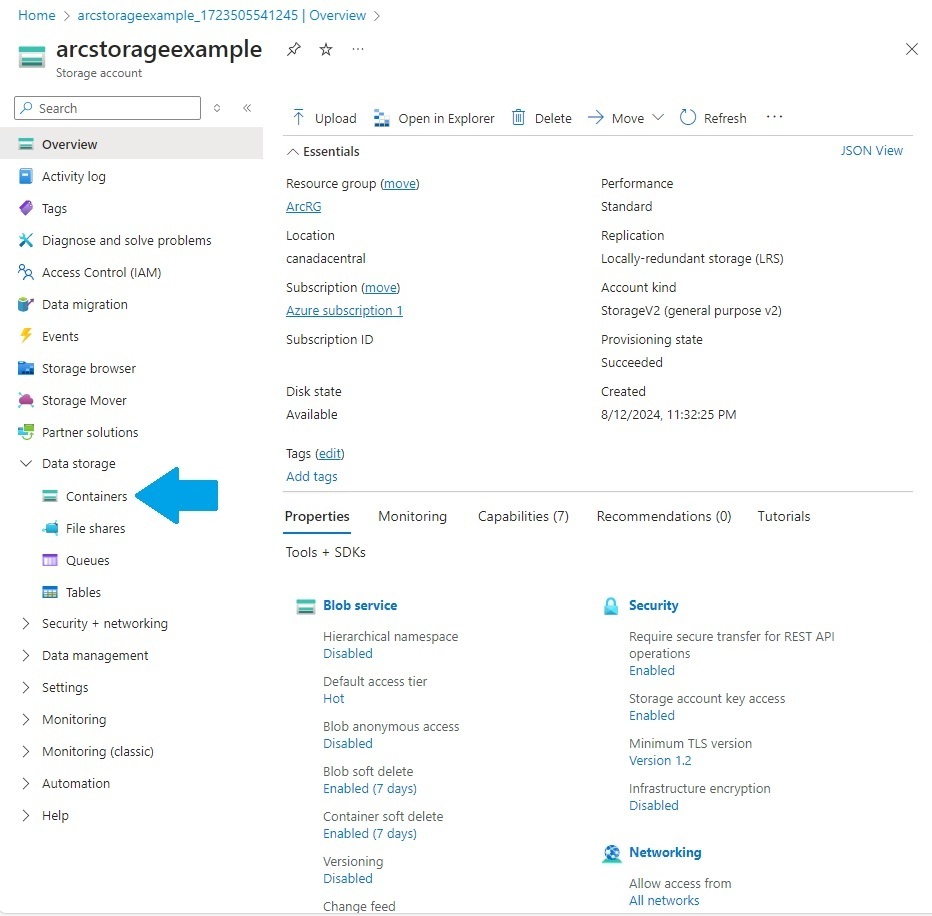The height and width of the screenshot is (916, 932).
Task: Expand the Settings section
Action: [x=26, y=688]
